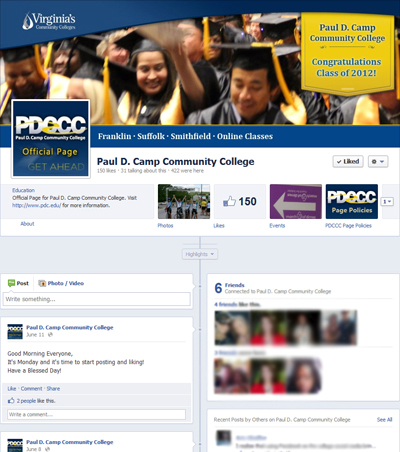Image resolution: width=400 pixels, height=452 pixels.
Task: Expand the additional apps arrow next to Page Policies
Action: coord(387,202)
